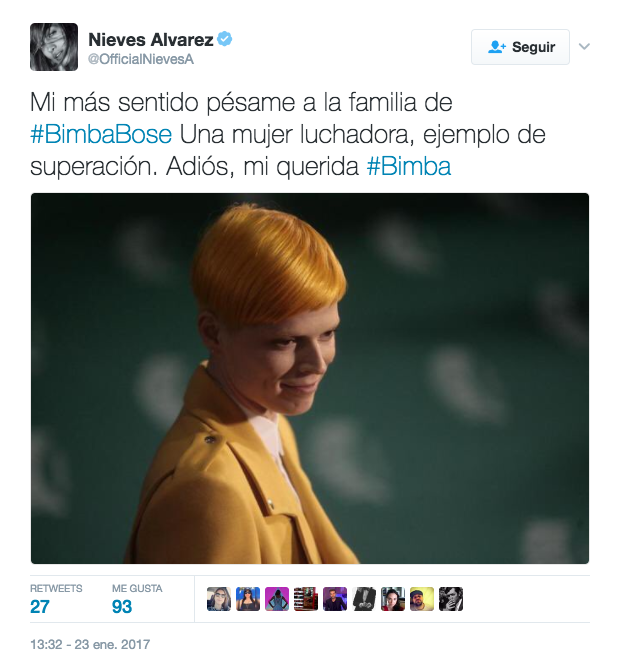Viewport: 623px width, 662px height.
Task: Open second liker avatar with blue background
Action: pos(248,599)
